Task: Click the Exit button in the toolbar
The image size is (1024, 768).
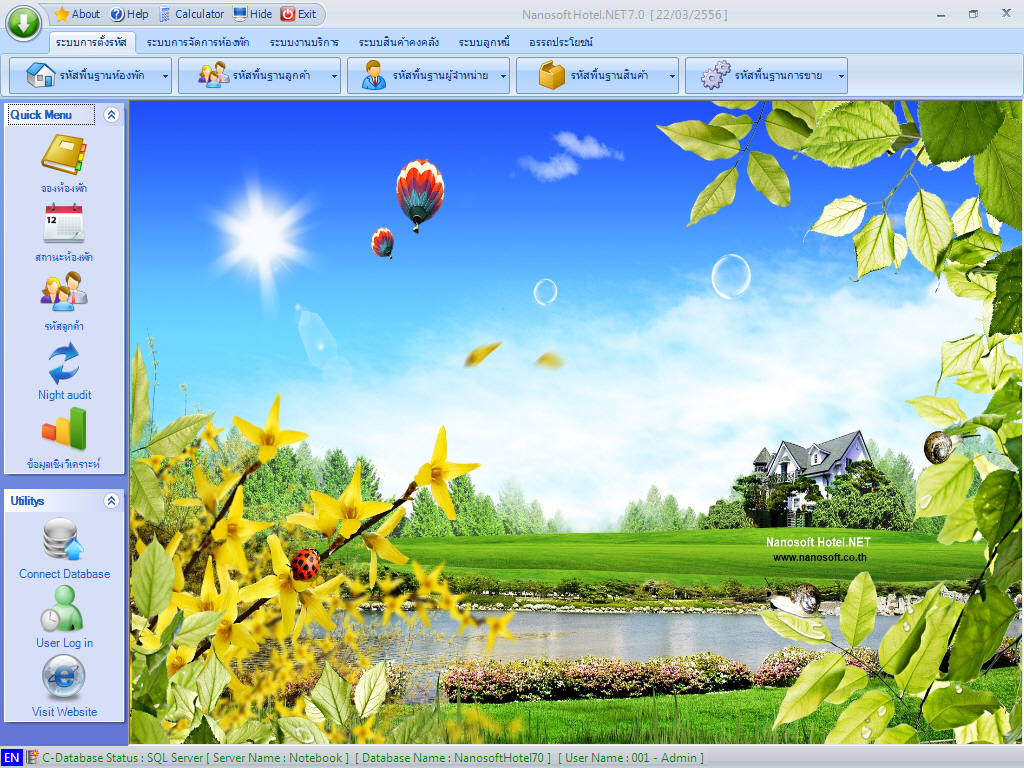Action: [298, 14]
